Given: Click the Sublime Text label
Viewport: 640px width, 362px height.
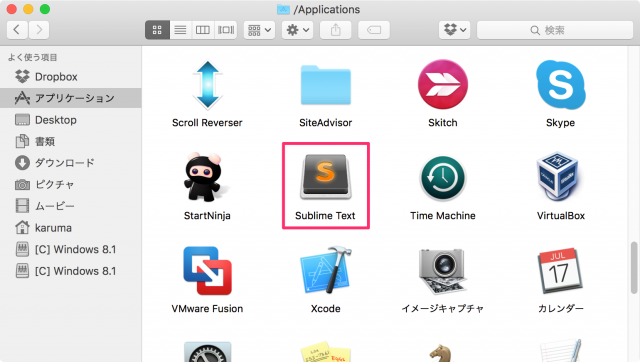Looking at the screenshot, I should pos(325,215).
